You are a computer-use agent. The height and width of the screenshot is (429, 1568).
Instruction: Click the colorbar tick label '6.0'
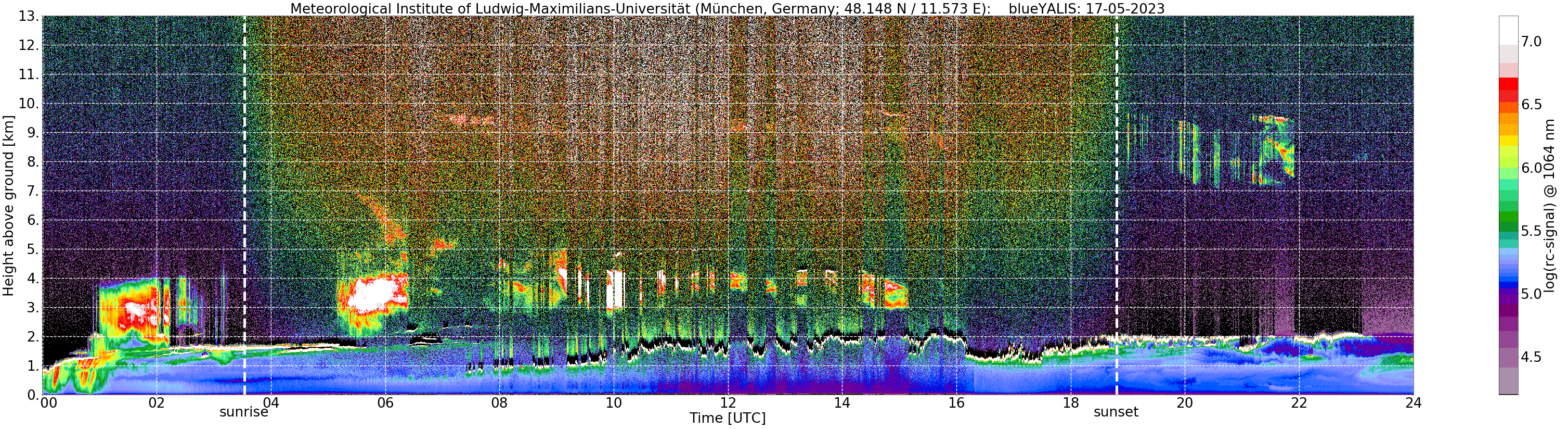pos(1531,168)
